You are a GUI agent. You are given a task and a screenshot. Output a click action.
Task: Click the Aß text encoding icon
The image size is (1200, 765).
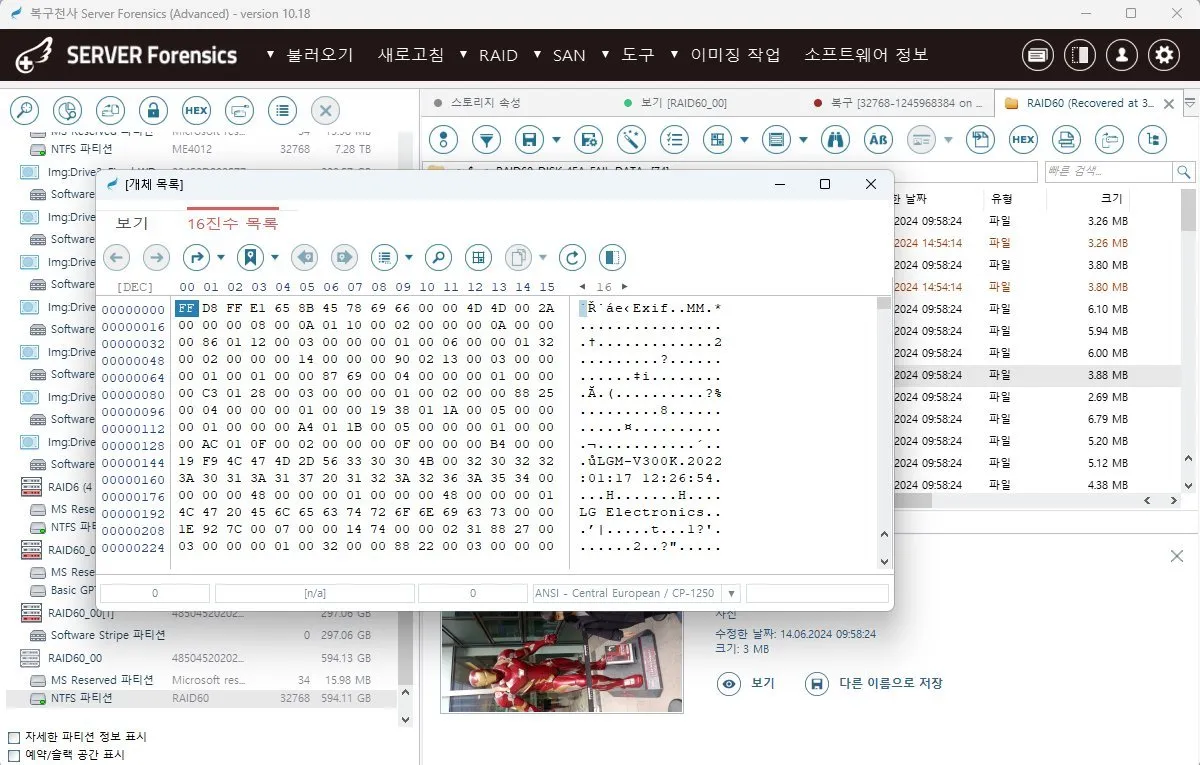pos(878,139)
